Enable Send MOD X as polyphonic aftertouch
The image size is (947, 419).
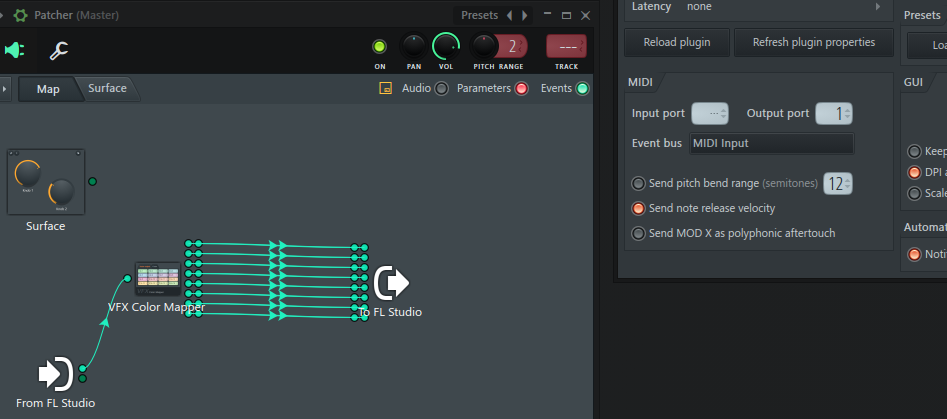[638, 233]
